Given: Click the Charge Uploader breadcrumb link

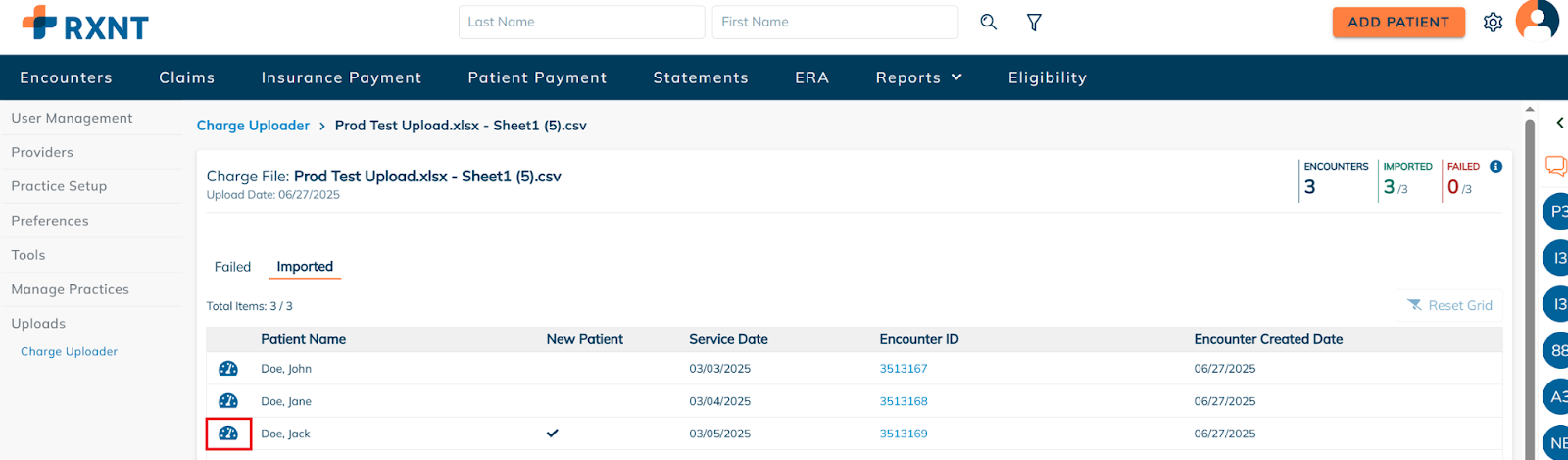Looking at the screenshot, I should point(253,126).
